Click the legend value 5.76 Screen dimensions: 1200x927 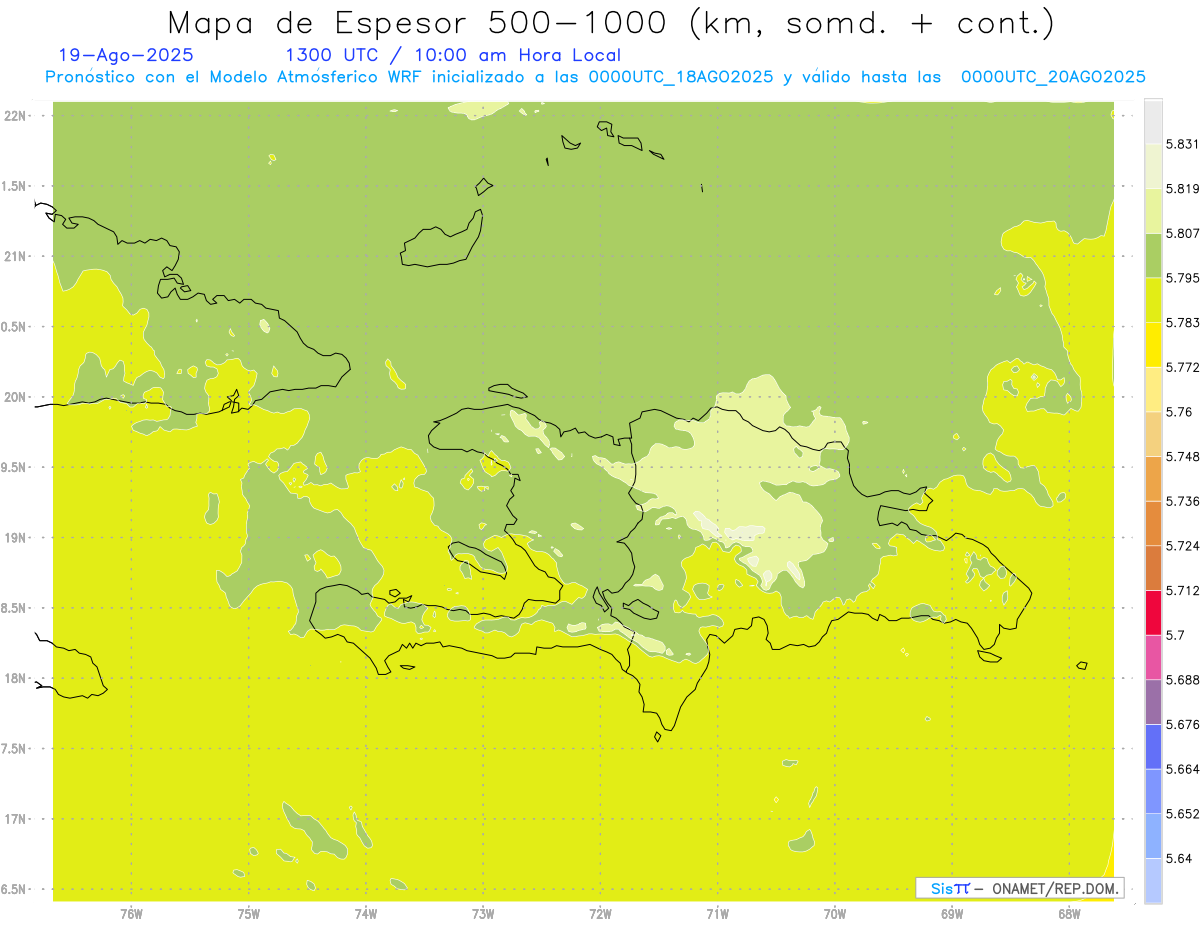point(1179,412)
